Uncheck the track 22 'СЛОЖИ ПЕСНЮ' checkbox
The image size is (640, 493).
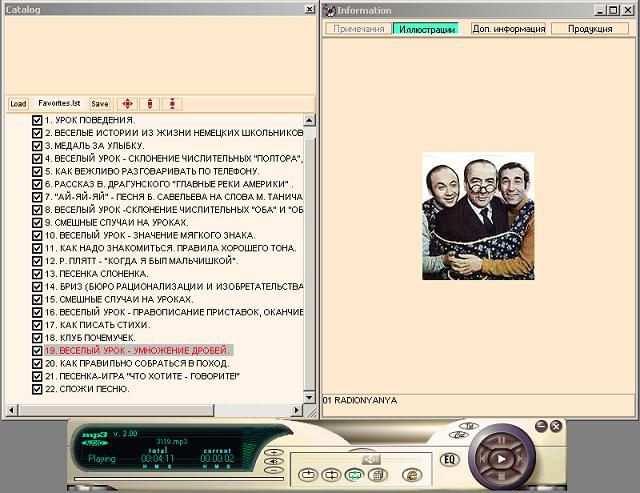click(x=37, y=389)
